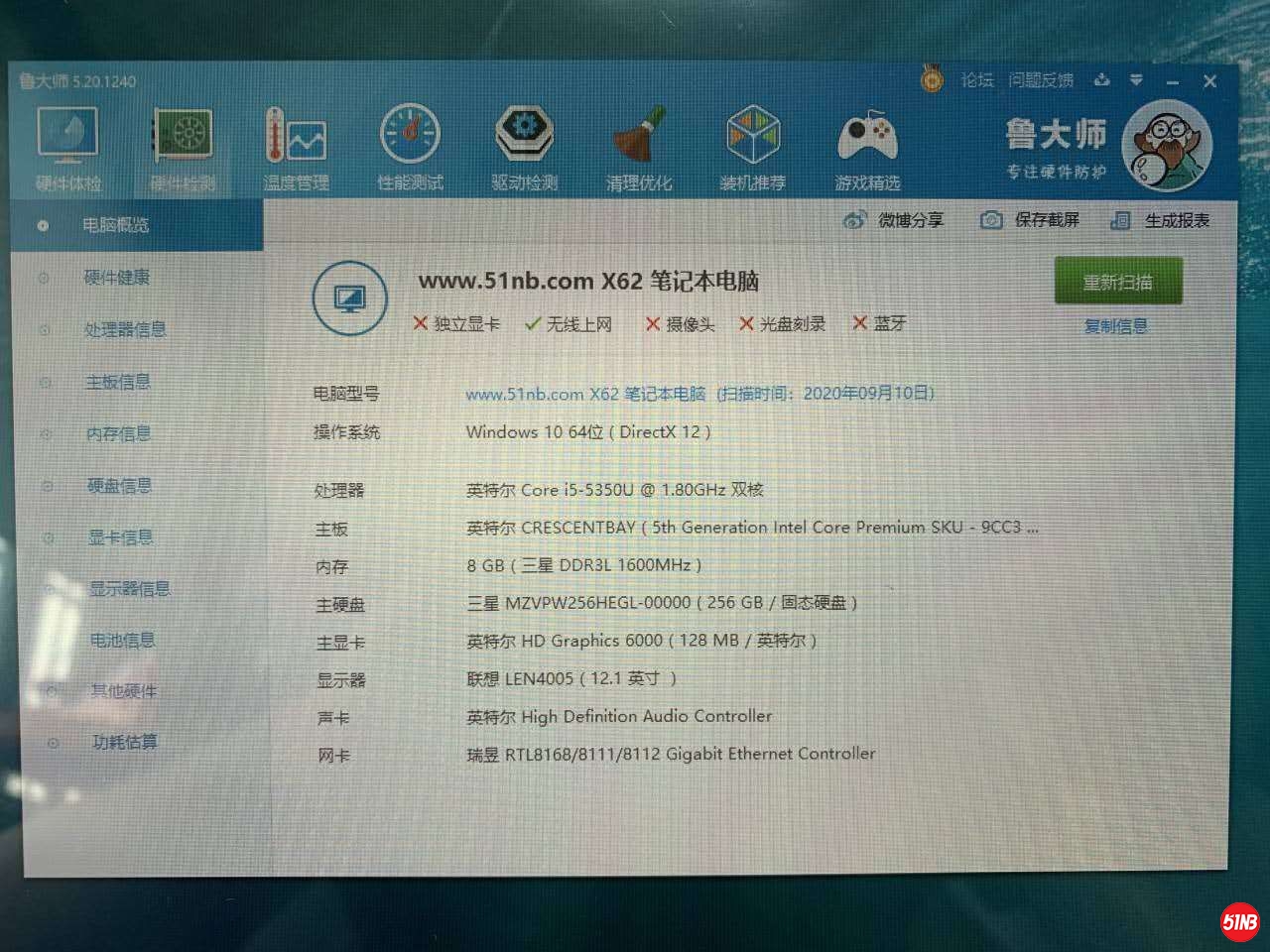Click 联想 LEN4005 display value
The image size is (1270, 952).
(x=571, y=678)
